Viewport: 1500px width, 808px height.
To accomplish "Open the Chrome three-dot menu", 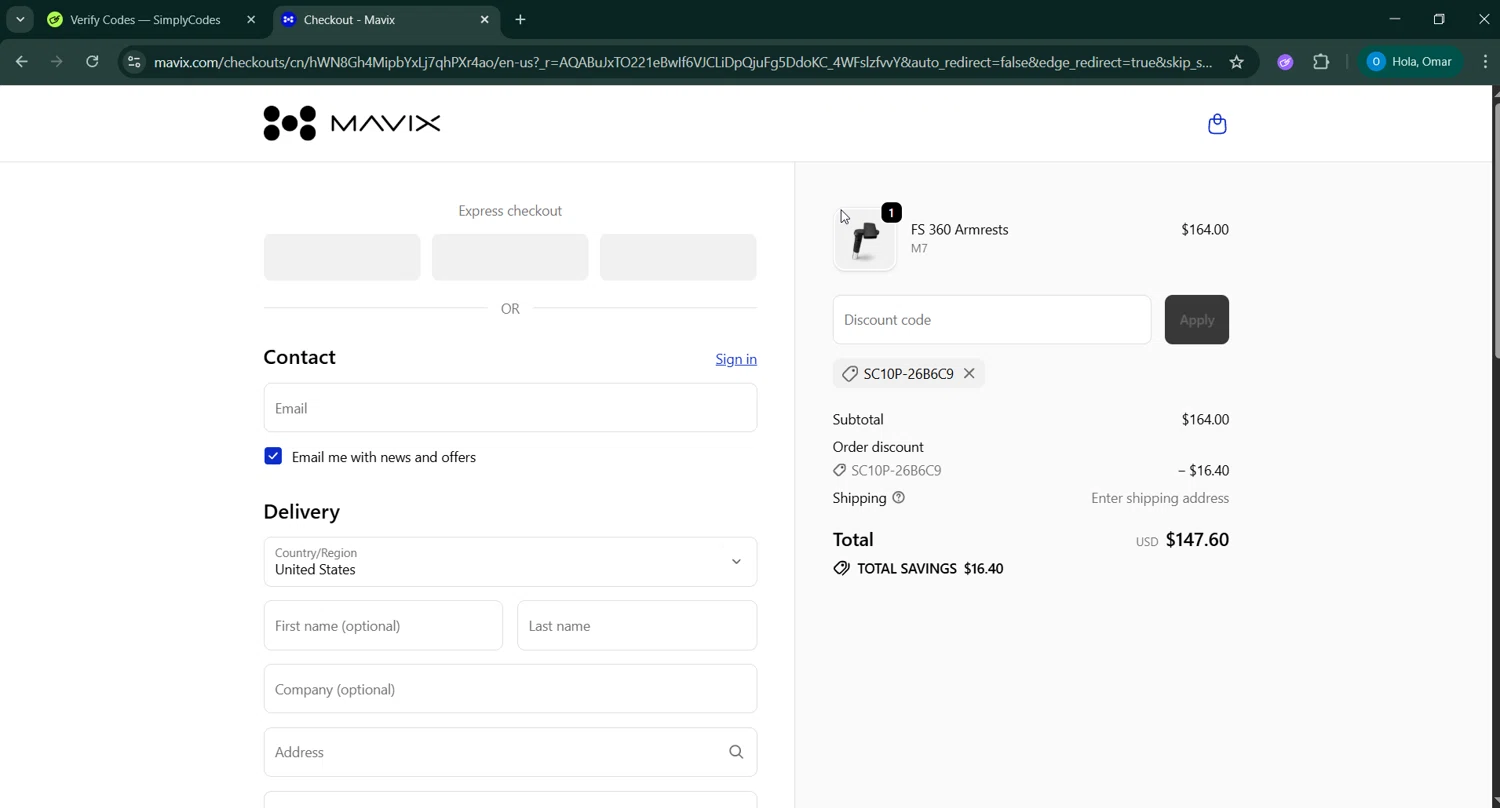I will [1485, 62].
